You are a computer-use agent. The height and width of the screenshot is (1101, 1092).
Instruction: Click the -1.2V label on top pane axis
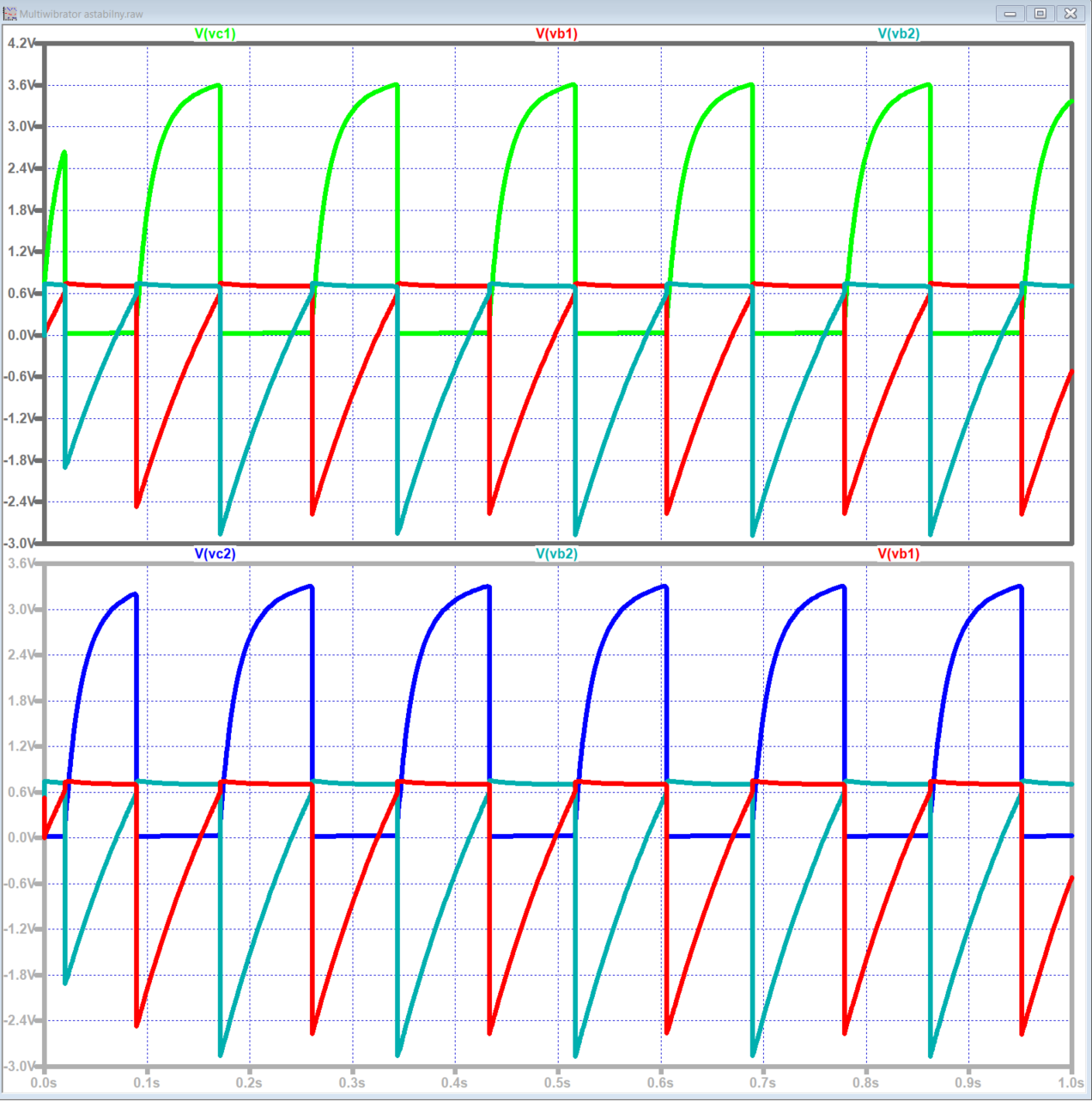tap(19, 418)
